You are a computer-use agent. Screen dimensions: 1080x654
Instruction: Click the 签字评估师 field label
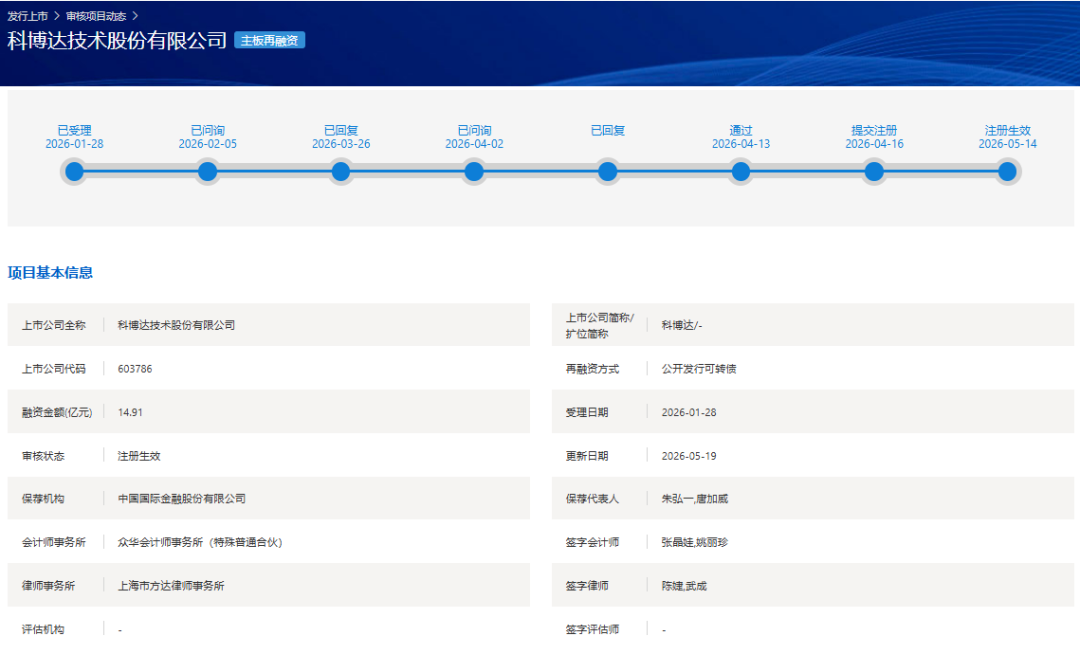click(x=592, y=629)
